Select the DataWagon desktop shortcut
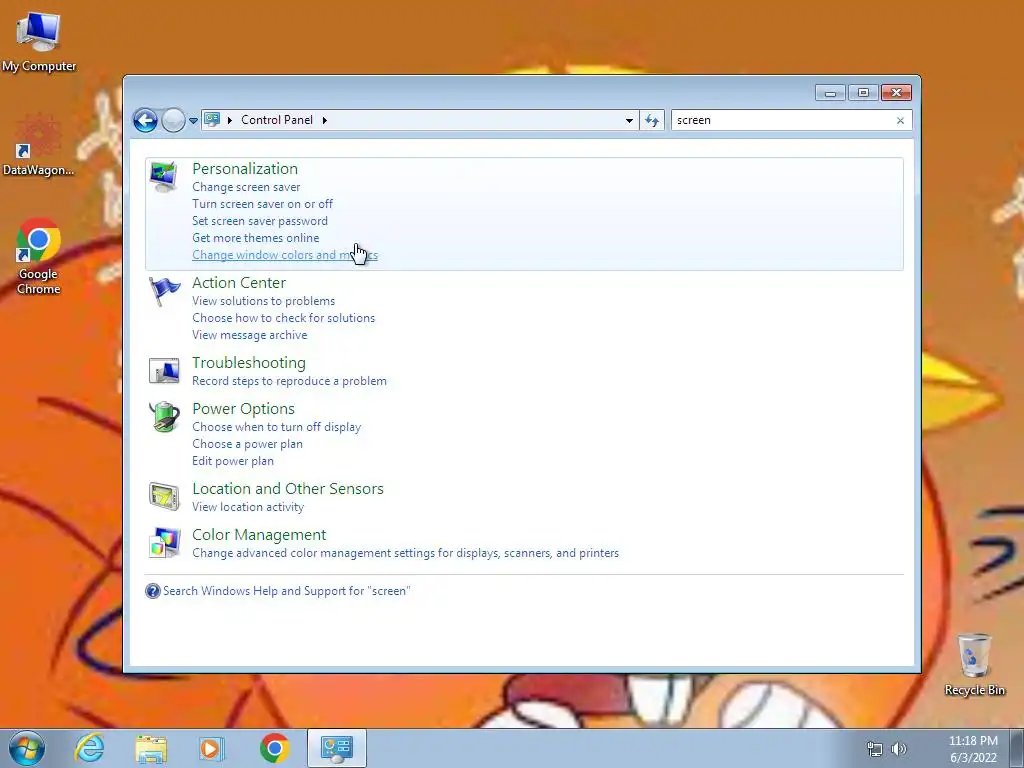1024x768 pixels. click(x=39, y=145)
